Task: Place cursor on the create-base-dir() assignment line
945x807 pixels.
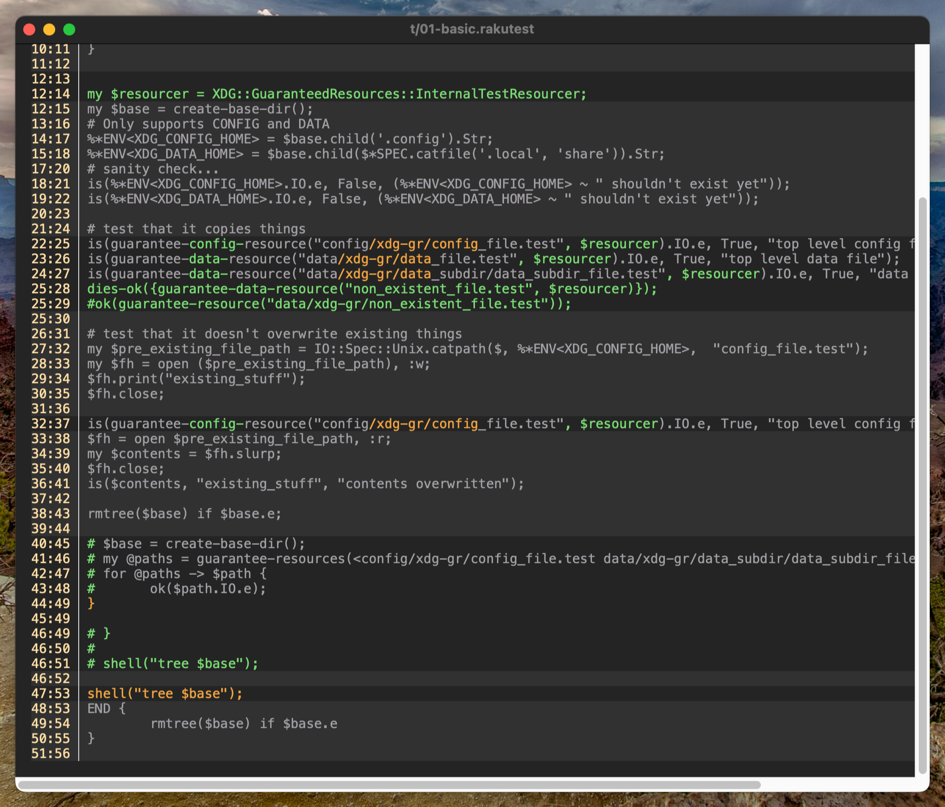Action: (200, 109)
